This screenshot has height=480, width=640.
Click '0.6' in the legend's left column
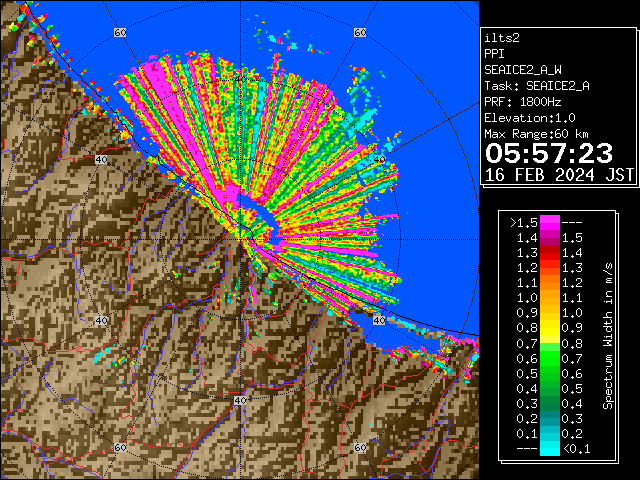coord(527,358)
